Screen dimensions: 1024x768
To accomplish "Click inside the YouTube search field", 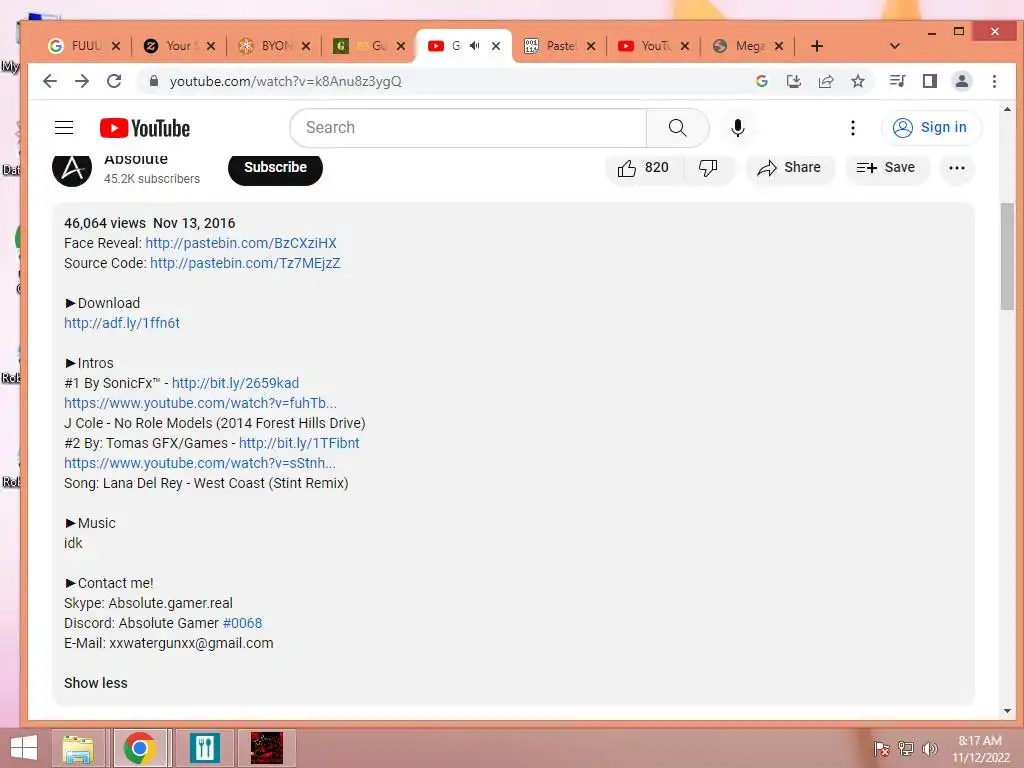I will click(x=468, y=127).
